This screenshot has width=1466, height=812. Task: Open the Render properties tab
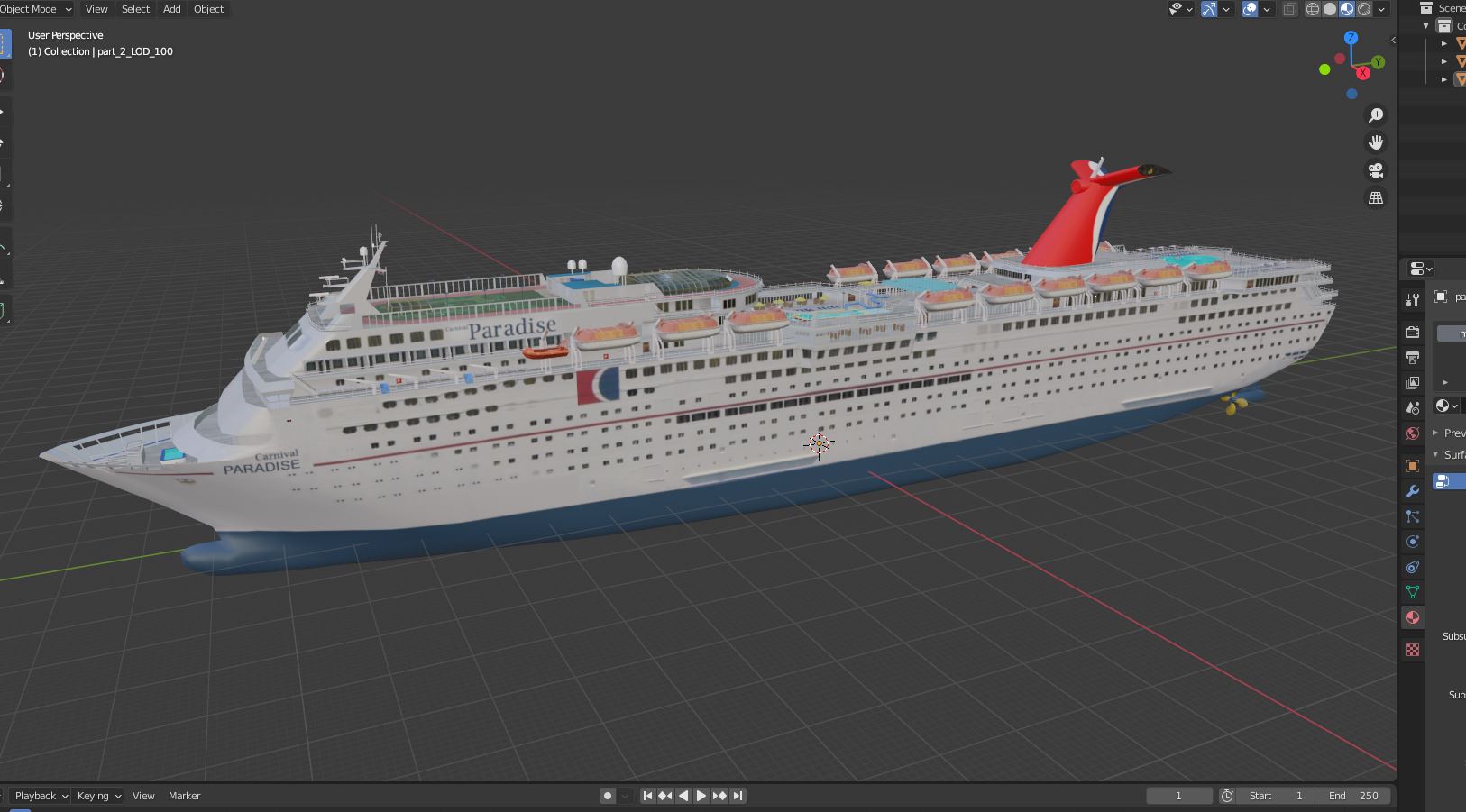coord(1413,333)
